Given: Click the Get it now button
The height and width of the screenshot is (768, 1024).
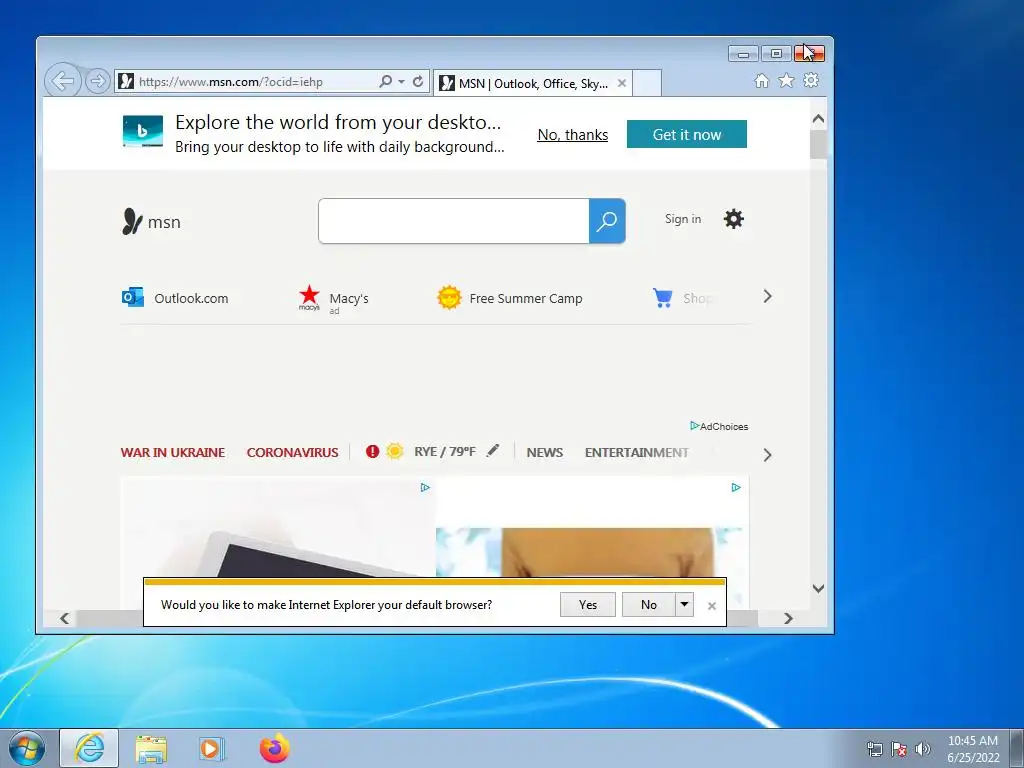Looking at the screenshot, I should (686, 134).
